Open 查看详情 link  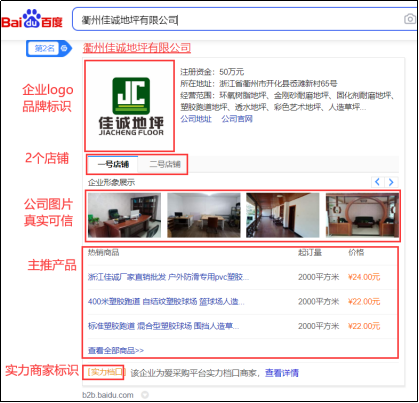[282, 373]
